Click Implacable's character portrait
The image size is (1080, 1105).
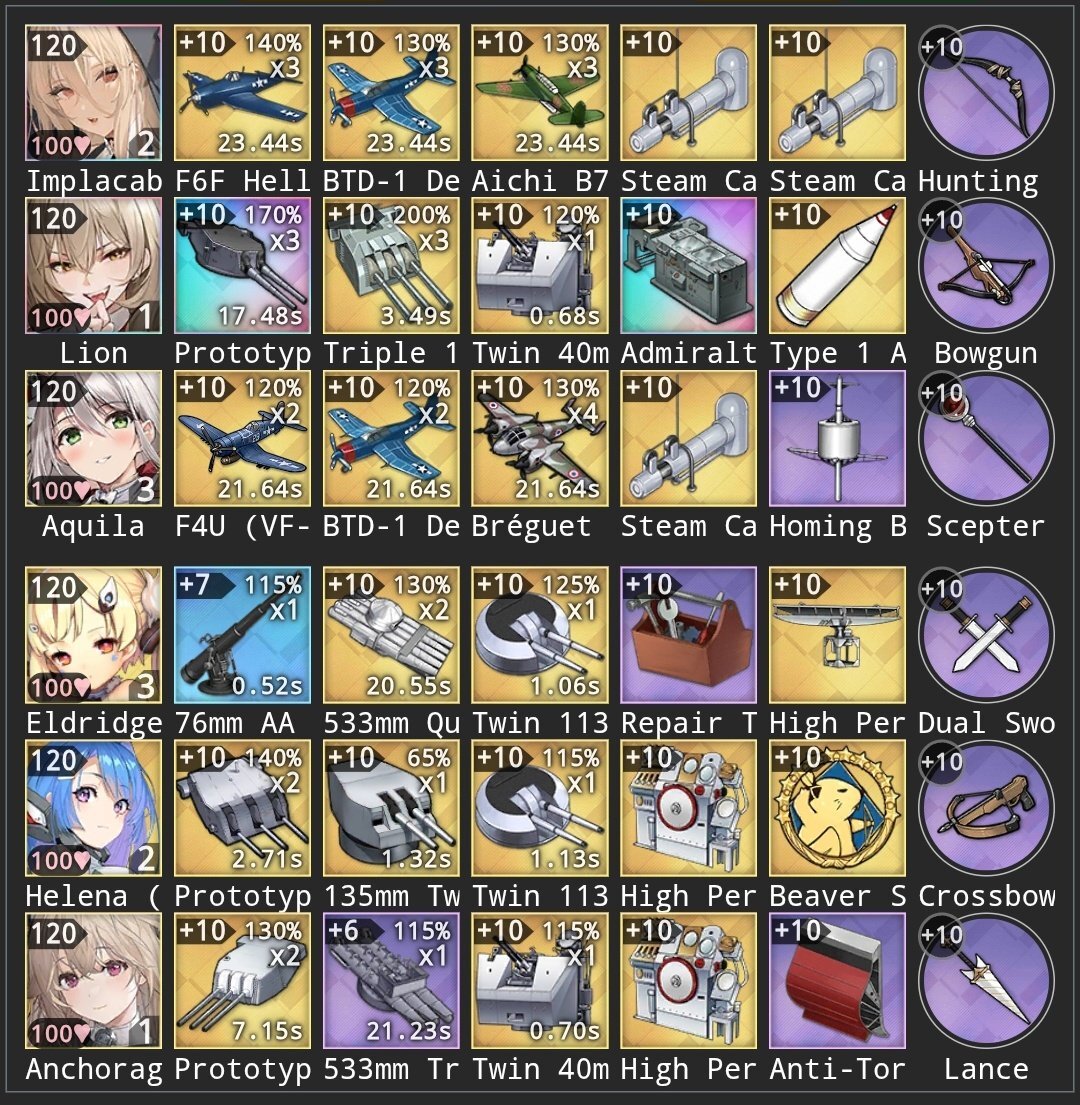93,92
